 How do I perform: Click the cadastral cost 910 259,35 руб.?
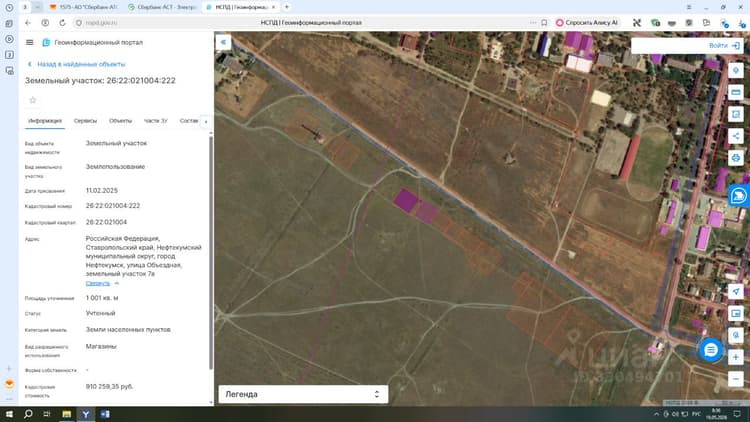pyautogui.click(x=110, y=386)
